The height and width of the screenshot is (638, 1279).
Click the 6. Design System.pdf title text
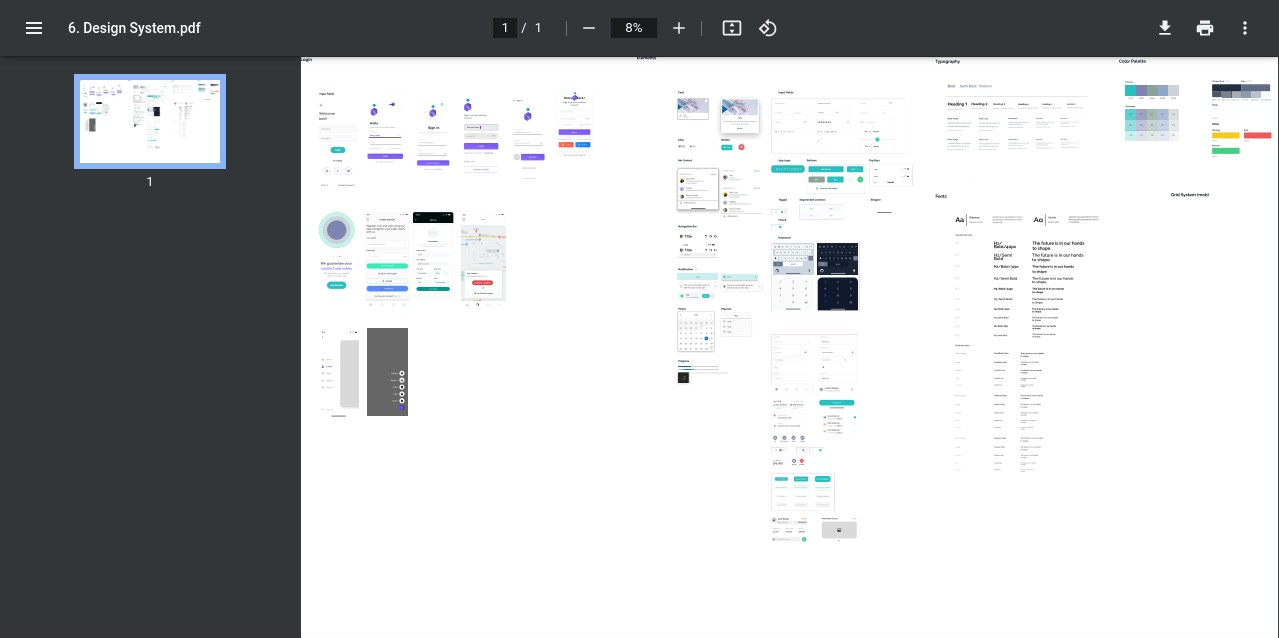pos(134,28)
